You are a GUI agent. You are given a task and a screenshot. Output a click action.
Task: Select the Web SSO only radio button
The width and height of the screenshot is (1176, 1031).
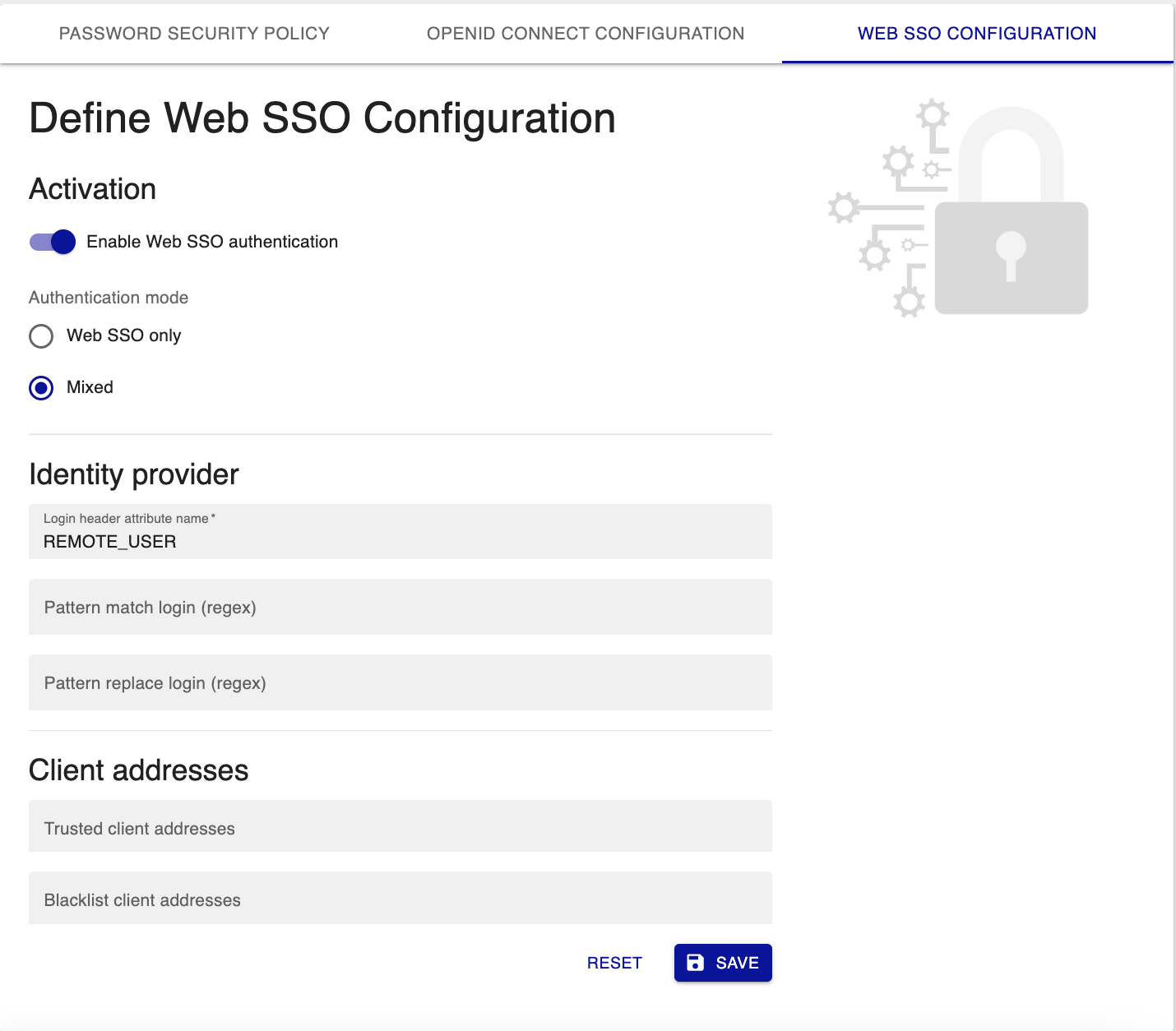click(x=41, y=336)
